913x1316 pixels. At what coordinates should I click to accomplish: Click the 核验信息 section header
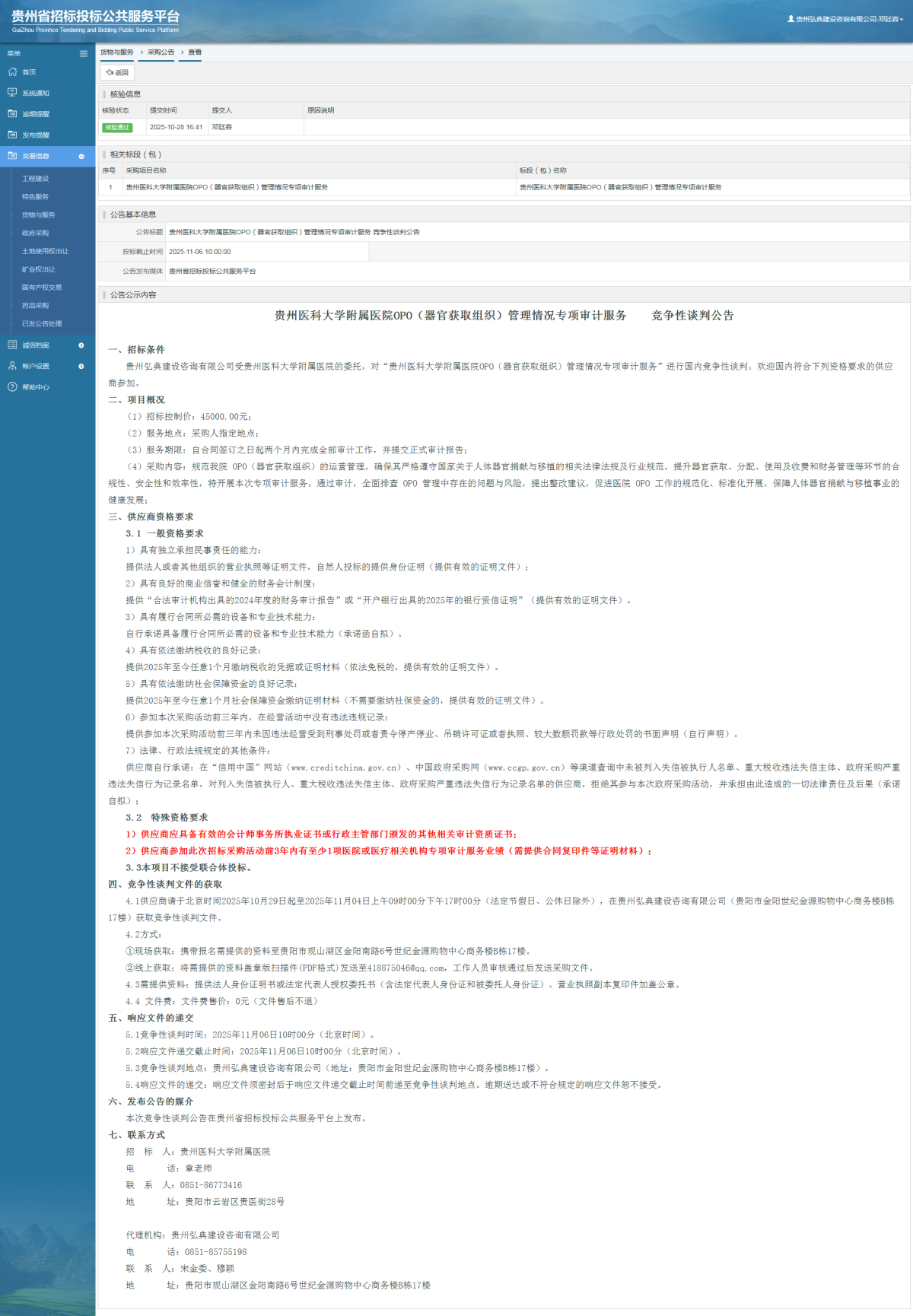pos(126,94)
